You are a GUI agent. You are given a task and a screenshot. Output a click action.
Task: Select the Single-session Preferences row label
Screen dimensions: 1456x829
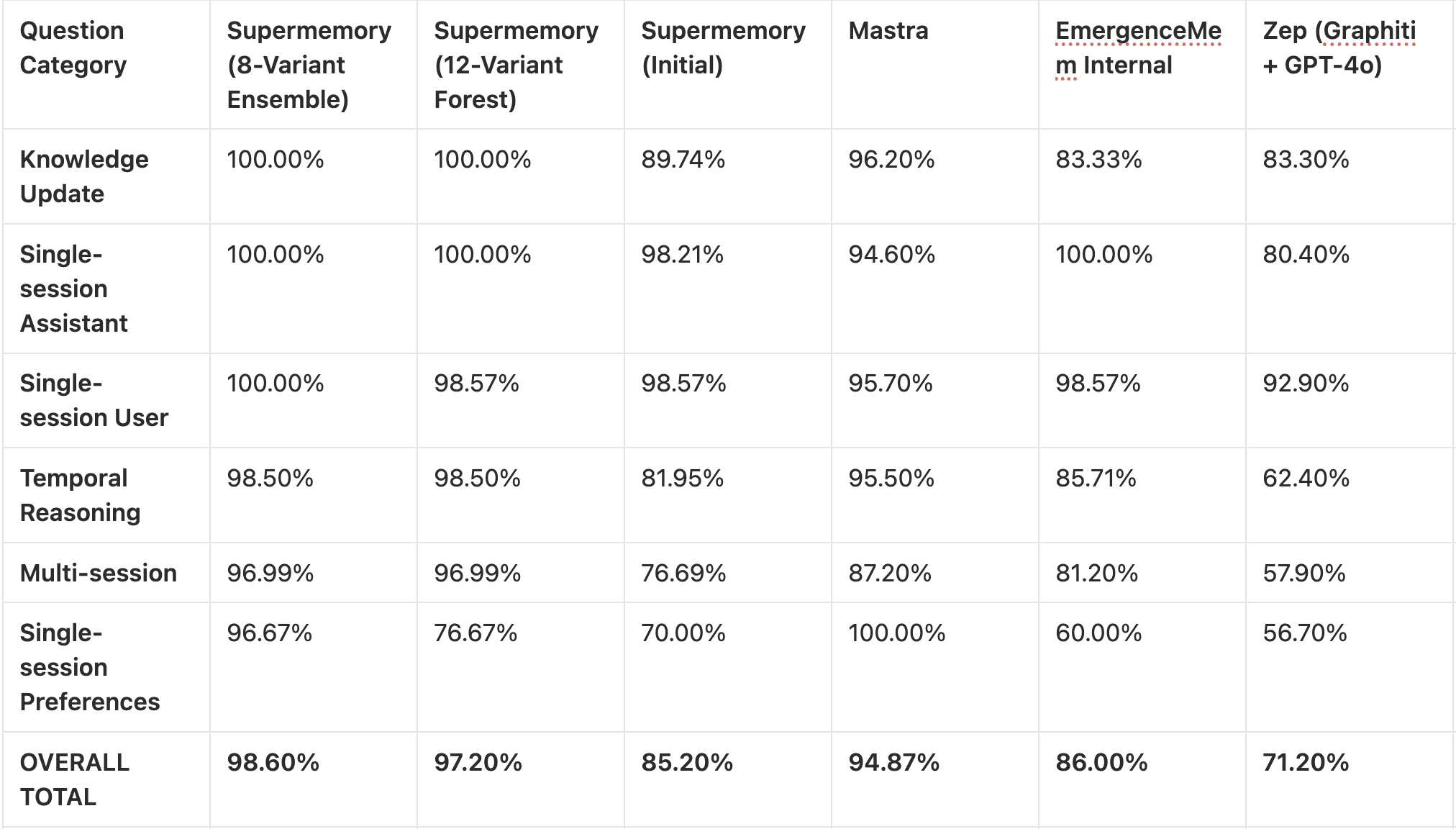click(89, 667)
